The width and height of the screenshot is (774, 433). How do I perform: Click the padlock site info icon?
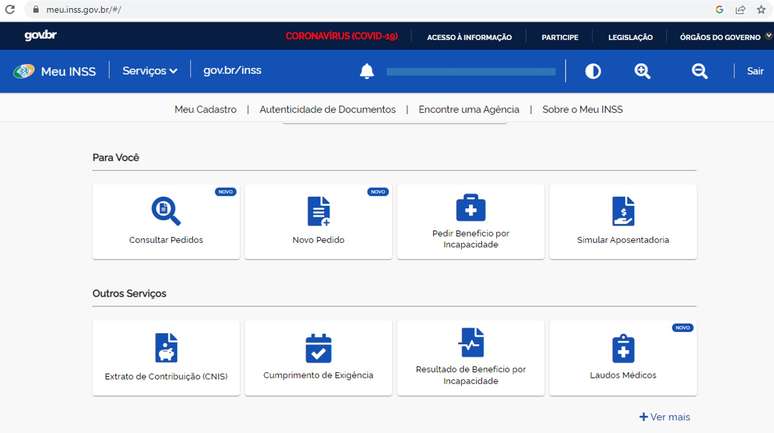[36, 9]
